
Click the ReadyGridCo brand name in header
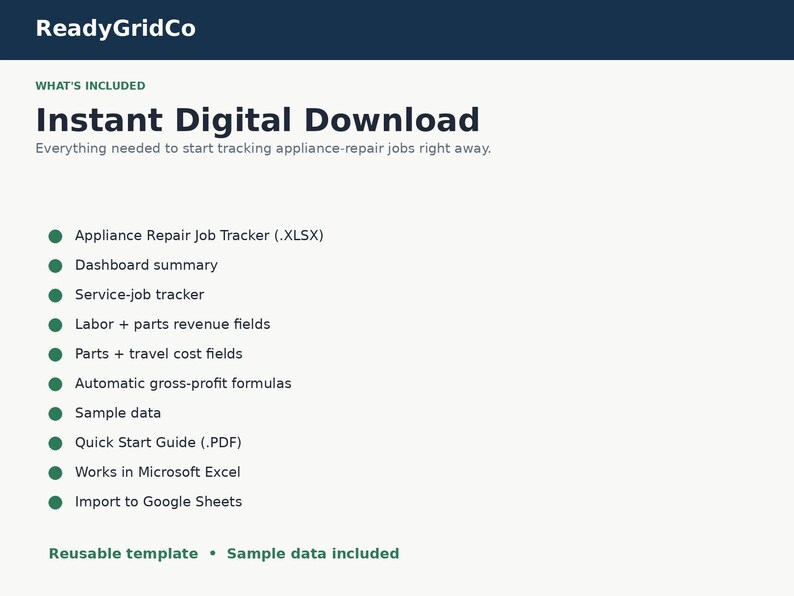coord(115,29)
